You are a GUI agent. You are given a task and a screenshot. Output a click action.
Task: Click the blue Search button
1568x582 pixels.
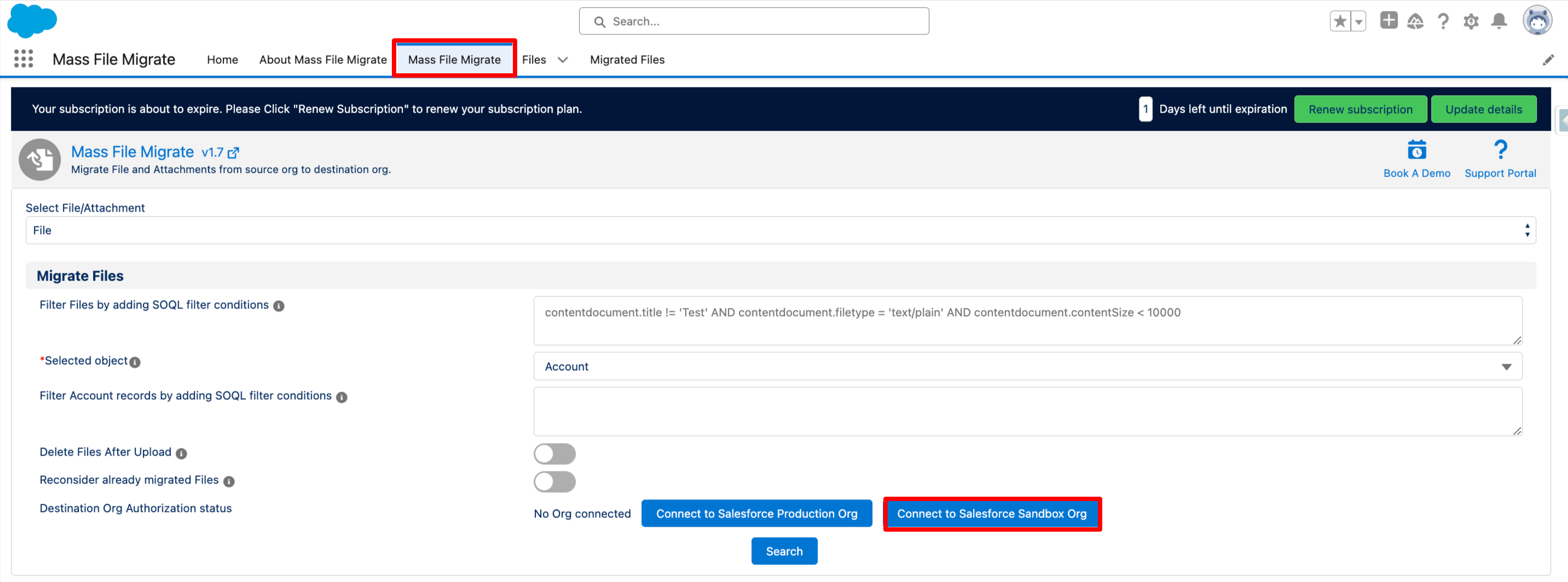[784, 551]
